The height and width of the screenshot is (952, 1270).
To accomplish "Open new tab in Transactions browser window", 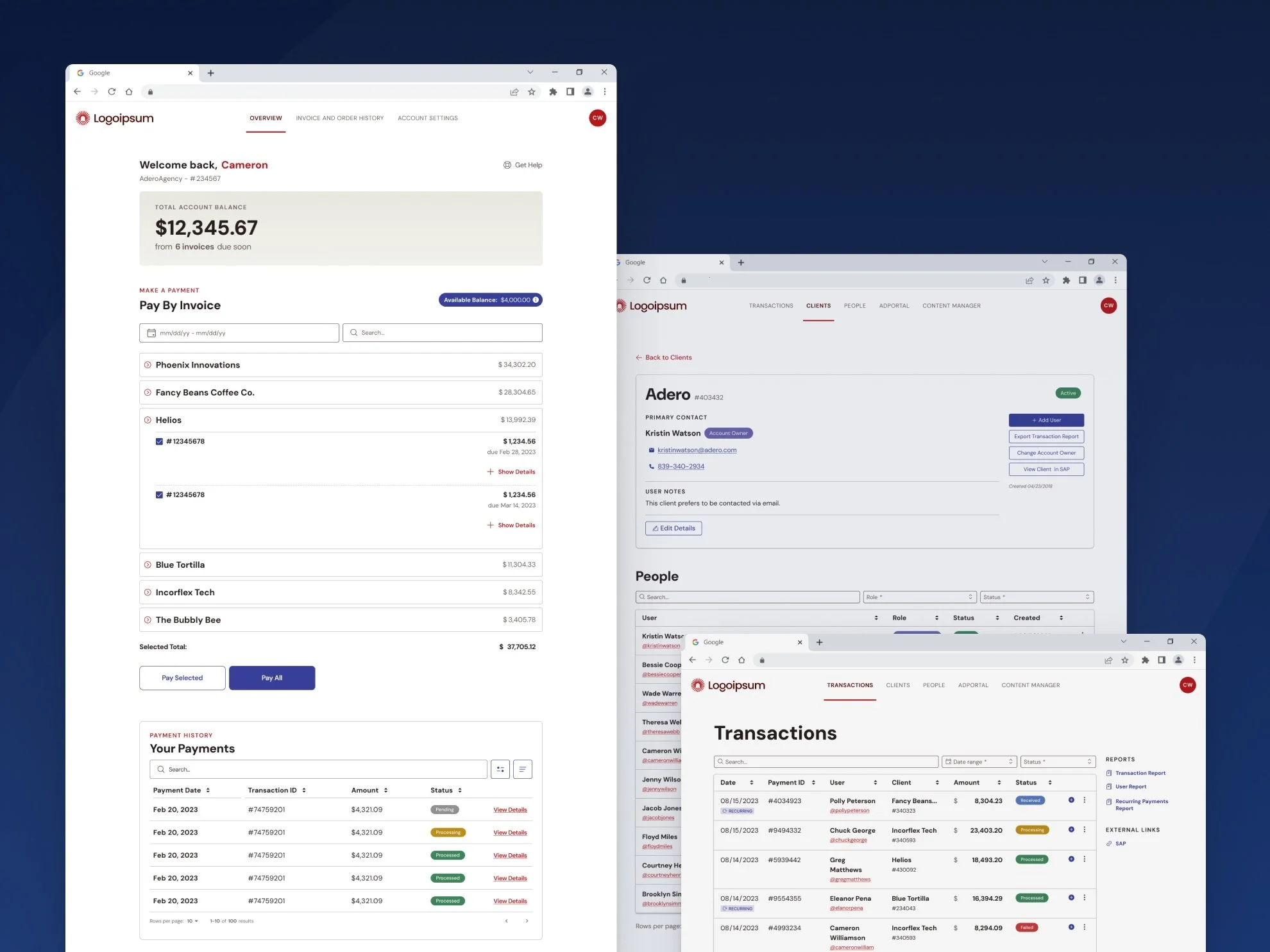I will pyautogui.click(x=819, y=642).
